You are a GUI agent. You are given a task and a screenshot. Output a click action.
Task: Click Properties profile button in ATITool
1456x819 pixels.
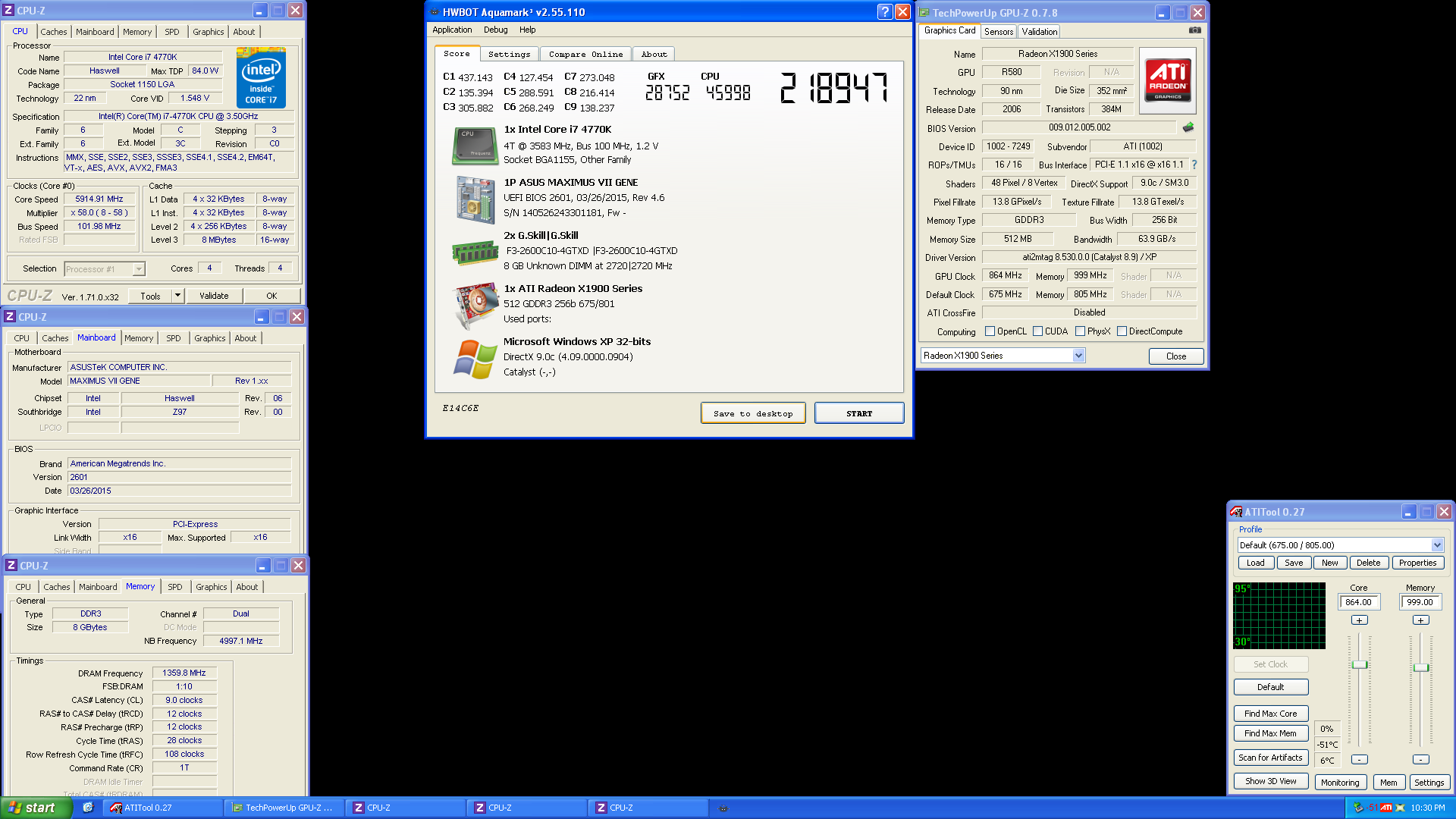1418,563
